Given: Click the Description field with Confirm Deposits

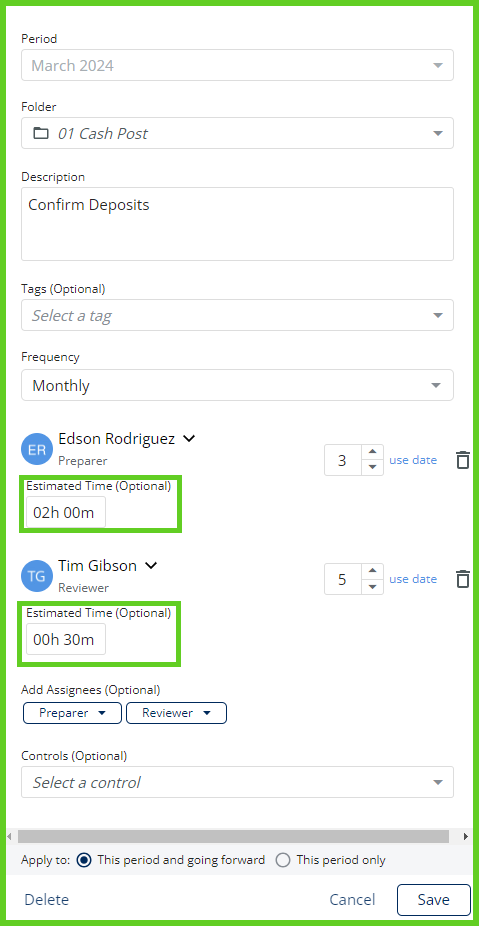Looking at the screenshot, I should coord(237,224).
